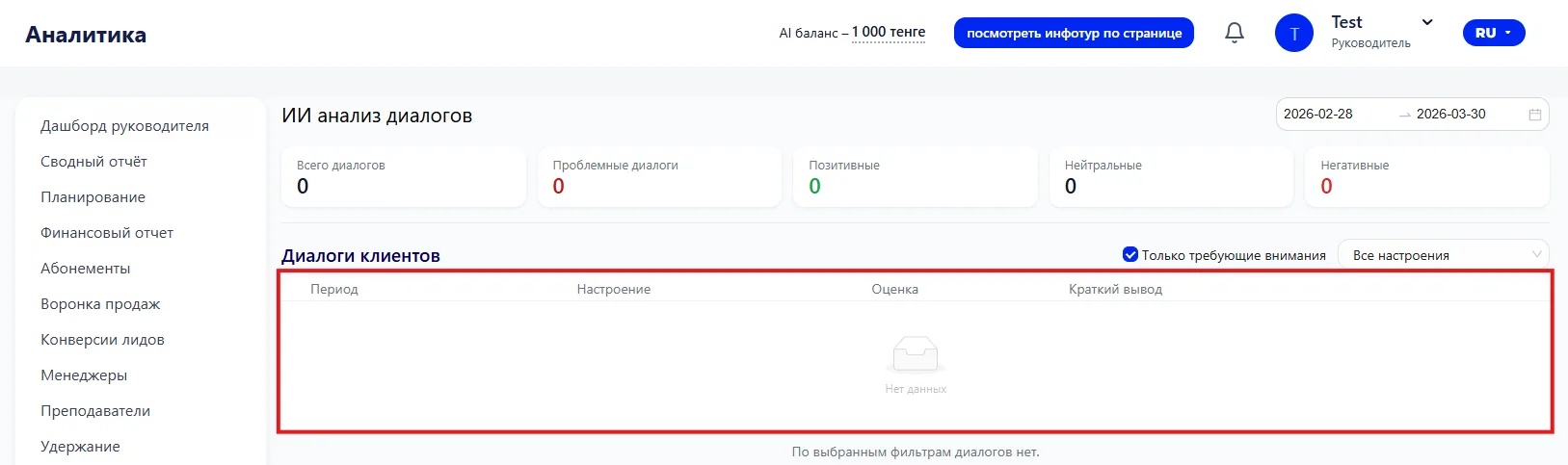Open the notifications bell
1568x465 pixels.
click(x=1234, y=33)
